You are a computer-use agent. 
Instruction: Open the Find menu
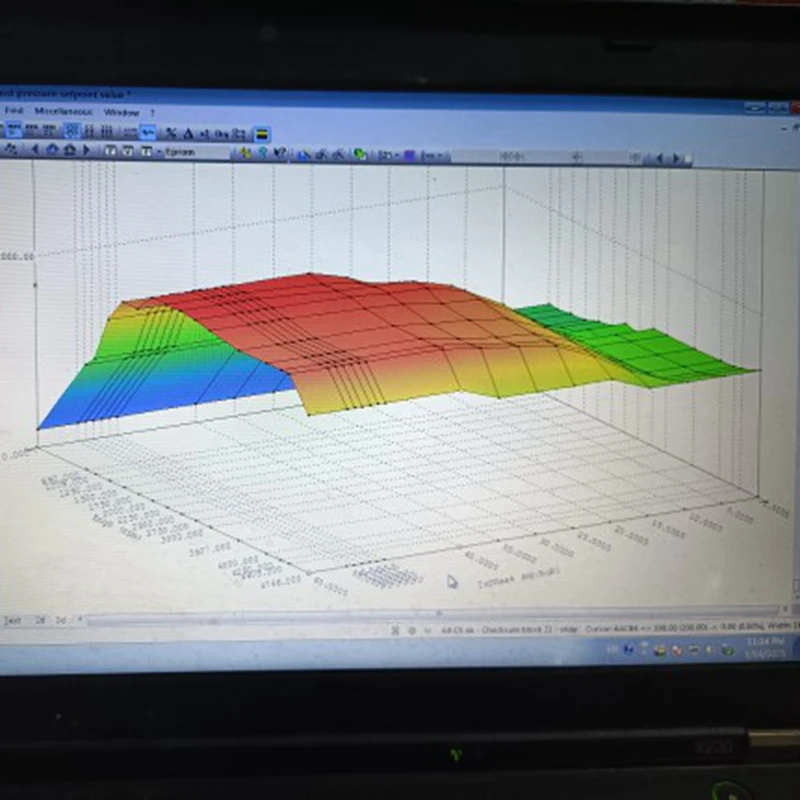point(14,111)
